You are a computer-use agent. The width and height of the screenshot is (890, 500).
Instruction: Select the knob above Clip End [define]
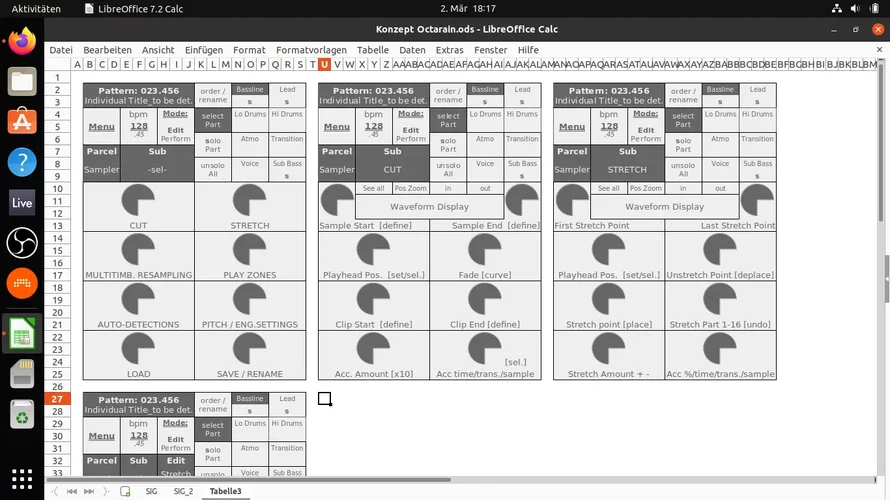point(485,299)
